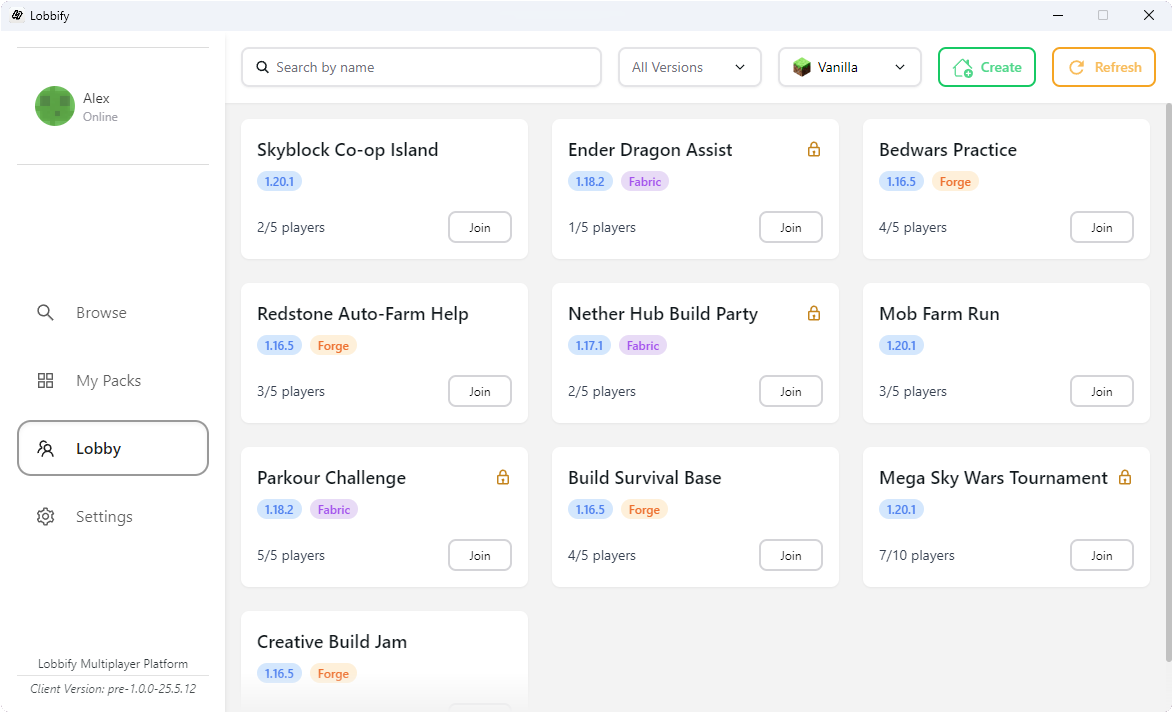Join the Parkour Challenge lobby
Viewport: 1173px width, 713px height.
point(480,555)
